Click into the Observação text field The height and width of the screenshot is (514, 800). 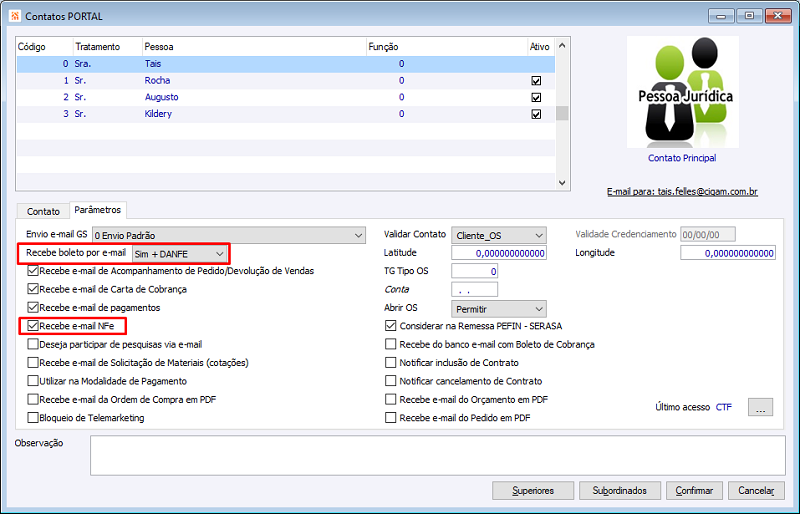tap(437, 455)
